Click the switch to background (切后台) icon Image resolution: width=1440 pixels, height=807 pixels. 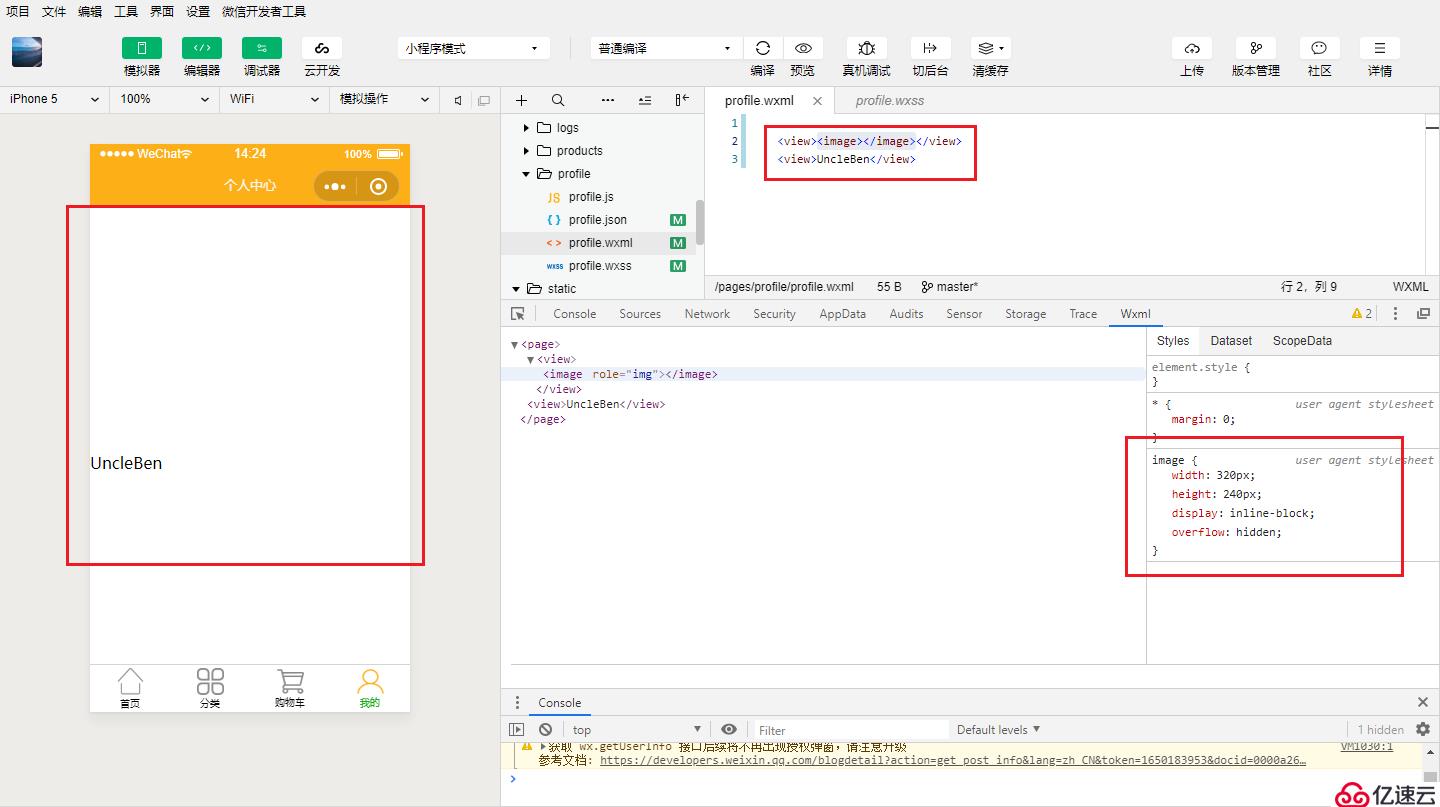[930, 48]
